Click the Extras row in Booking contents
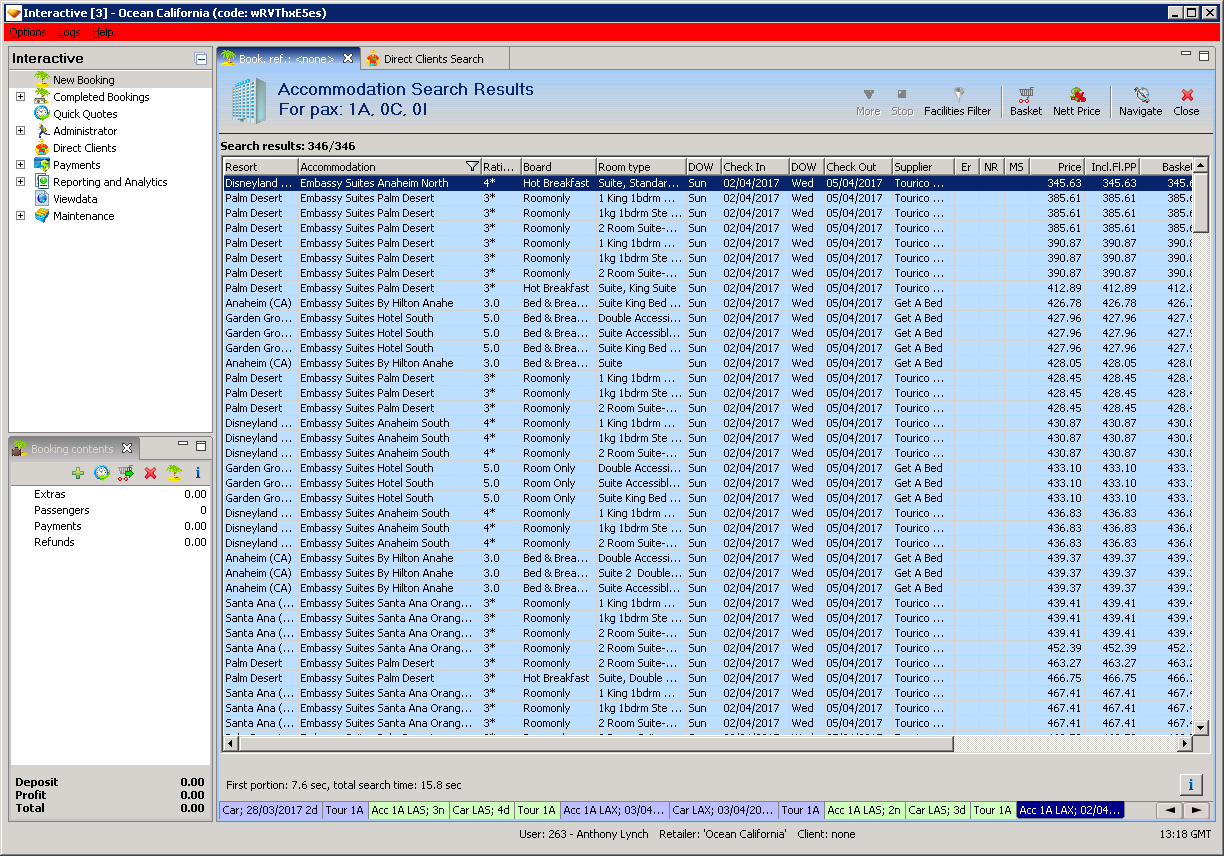 [110, 494]
